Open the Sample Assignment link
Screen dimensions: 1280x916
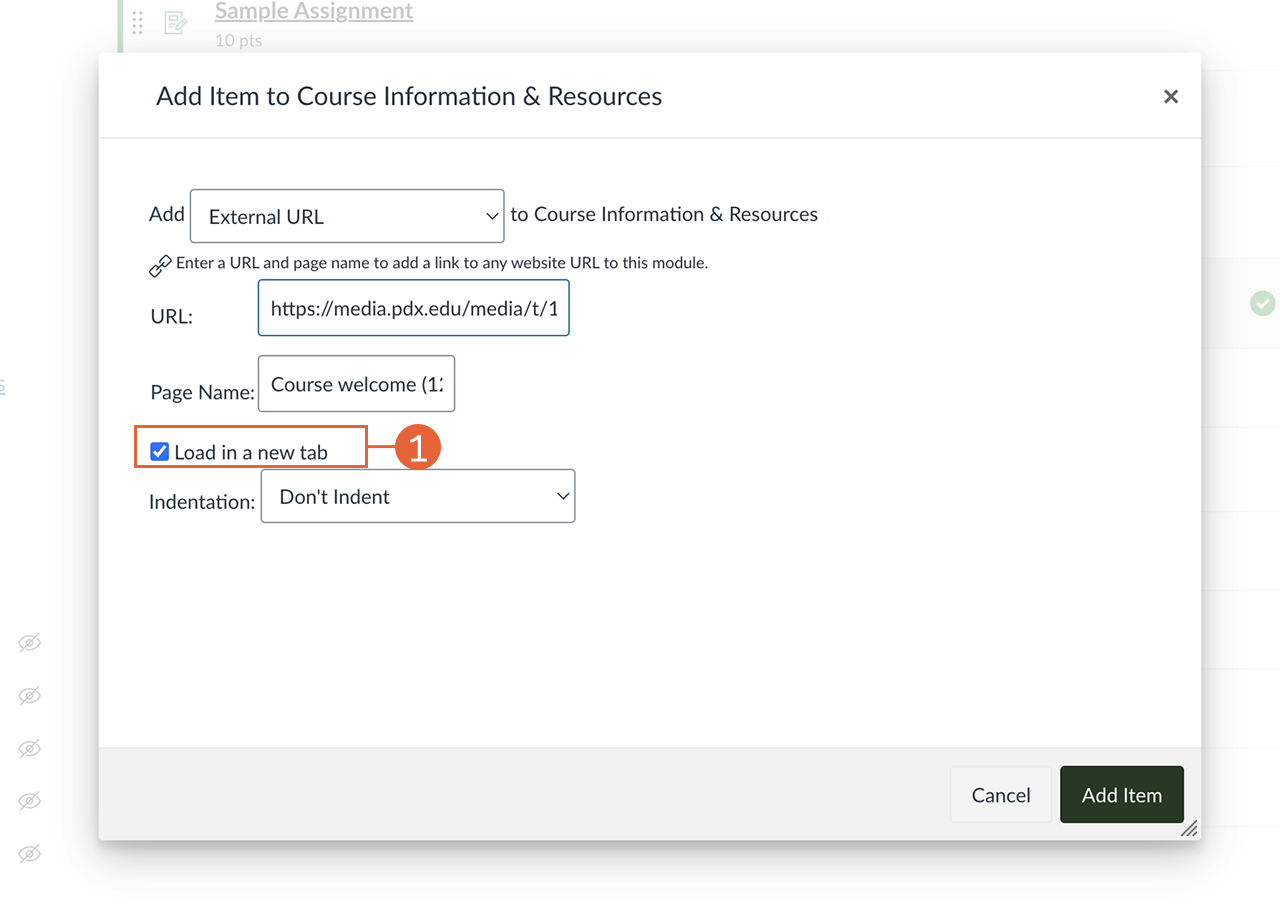pos(313,11)
